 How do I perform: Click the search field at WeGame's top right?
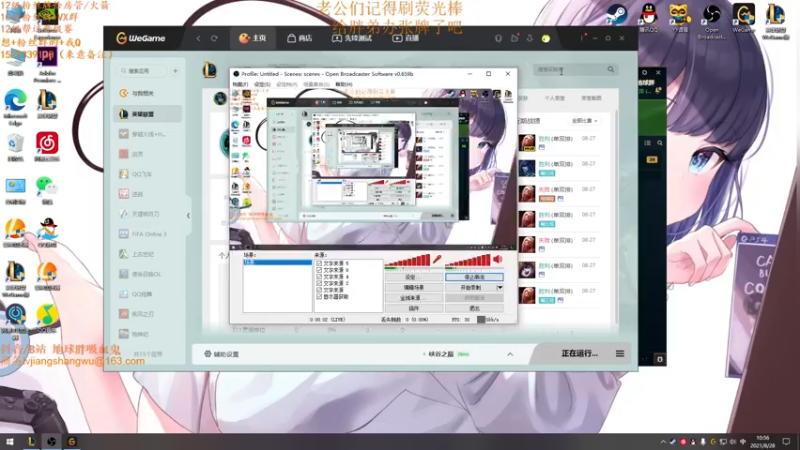tap(576, 69)
